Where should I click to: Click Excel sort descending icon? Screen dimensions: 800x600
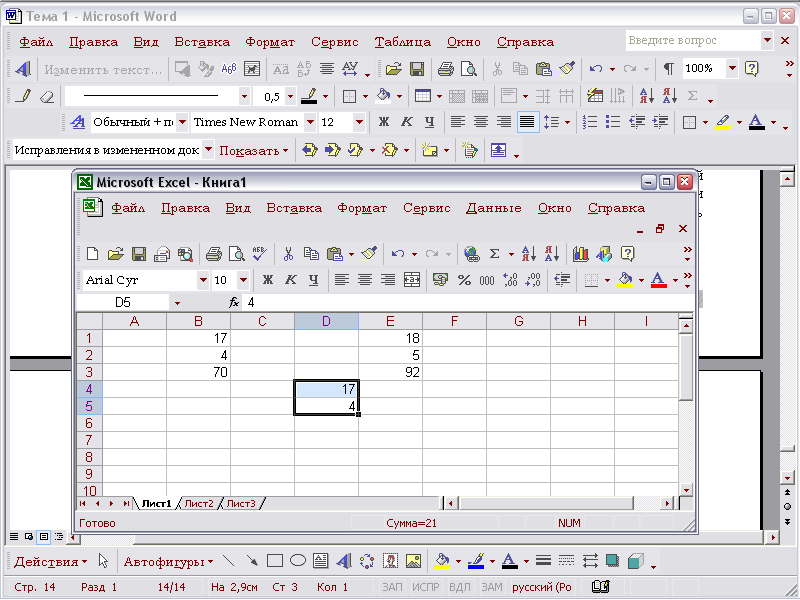click(x=552, y=254)
